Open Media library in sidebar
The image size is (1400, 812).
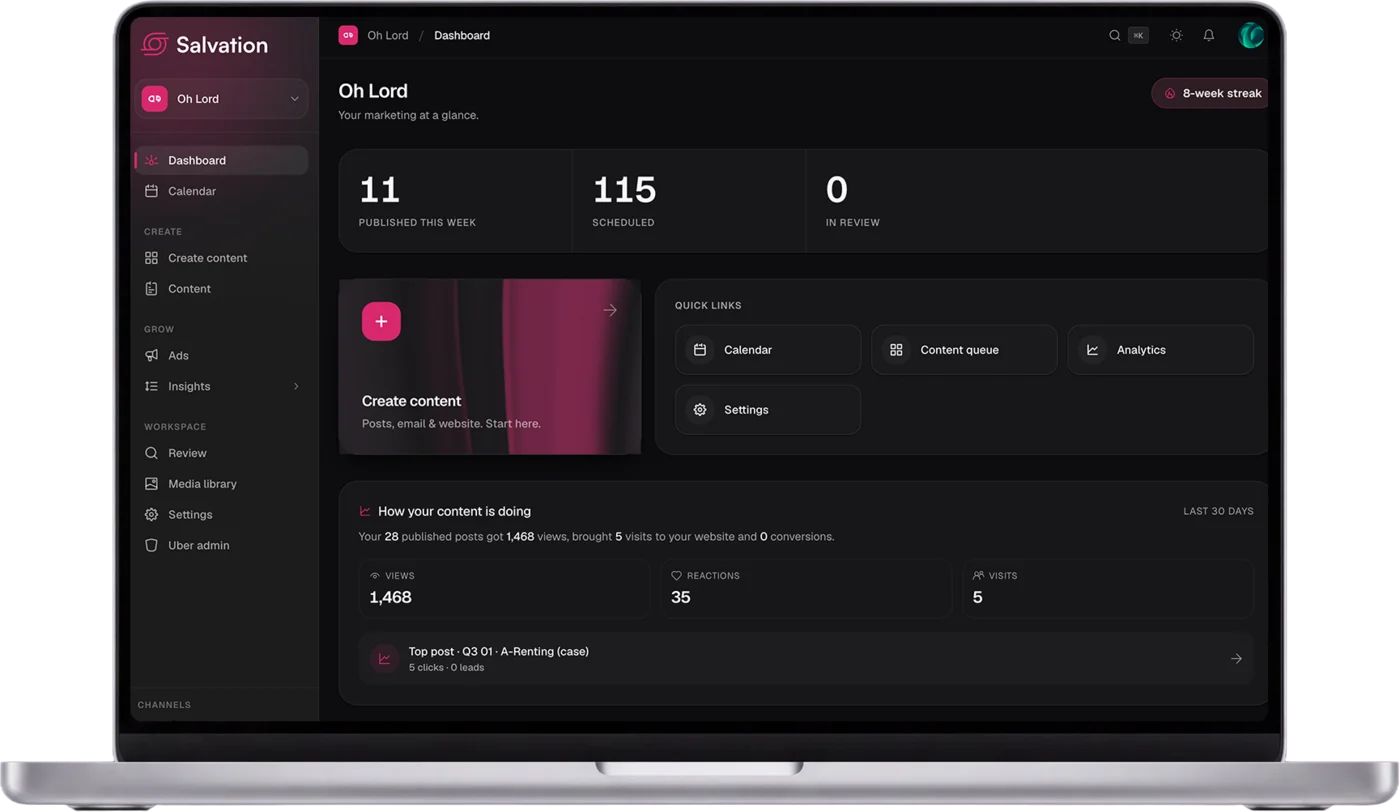pyautogui.click(x=222, y=484)
